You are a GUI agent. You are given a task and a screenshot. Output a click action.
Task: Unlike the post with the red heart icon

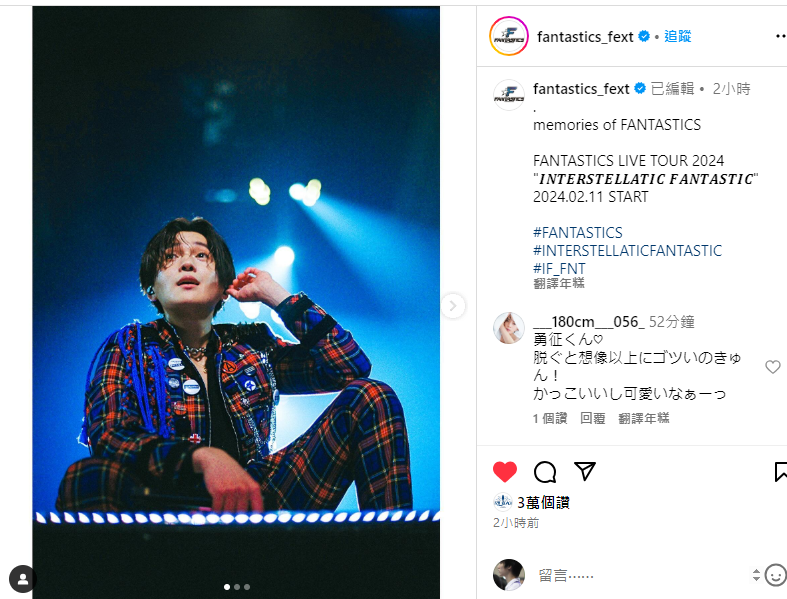pyautogui.click(x=504, y=471)
